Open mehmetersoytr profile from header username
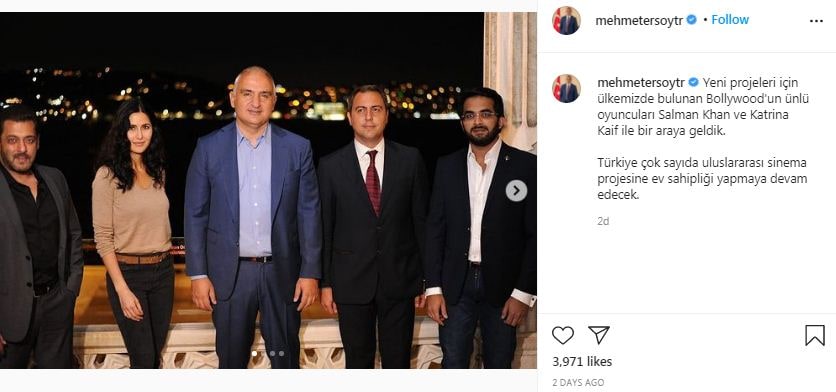Screen dimensions: 836x392 coord(639,21)
